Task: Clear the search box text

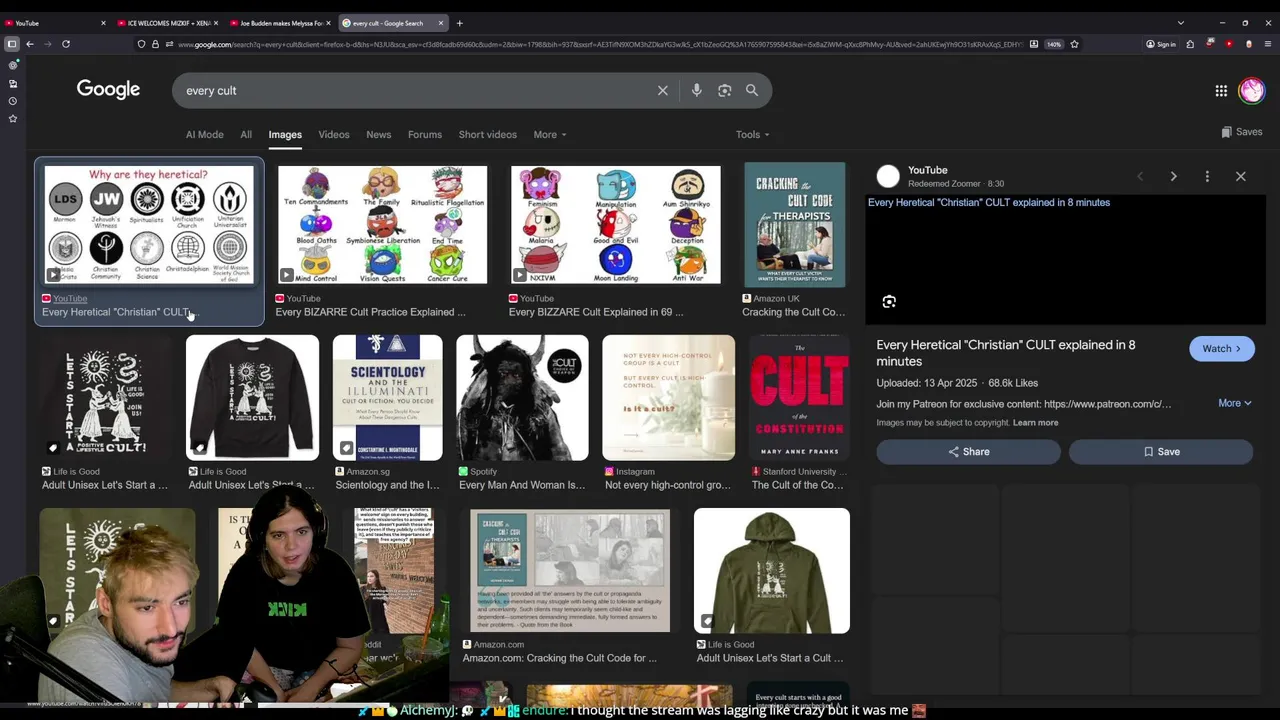Action: (662, 90)
